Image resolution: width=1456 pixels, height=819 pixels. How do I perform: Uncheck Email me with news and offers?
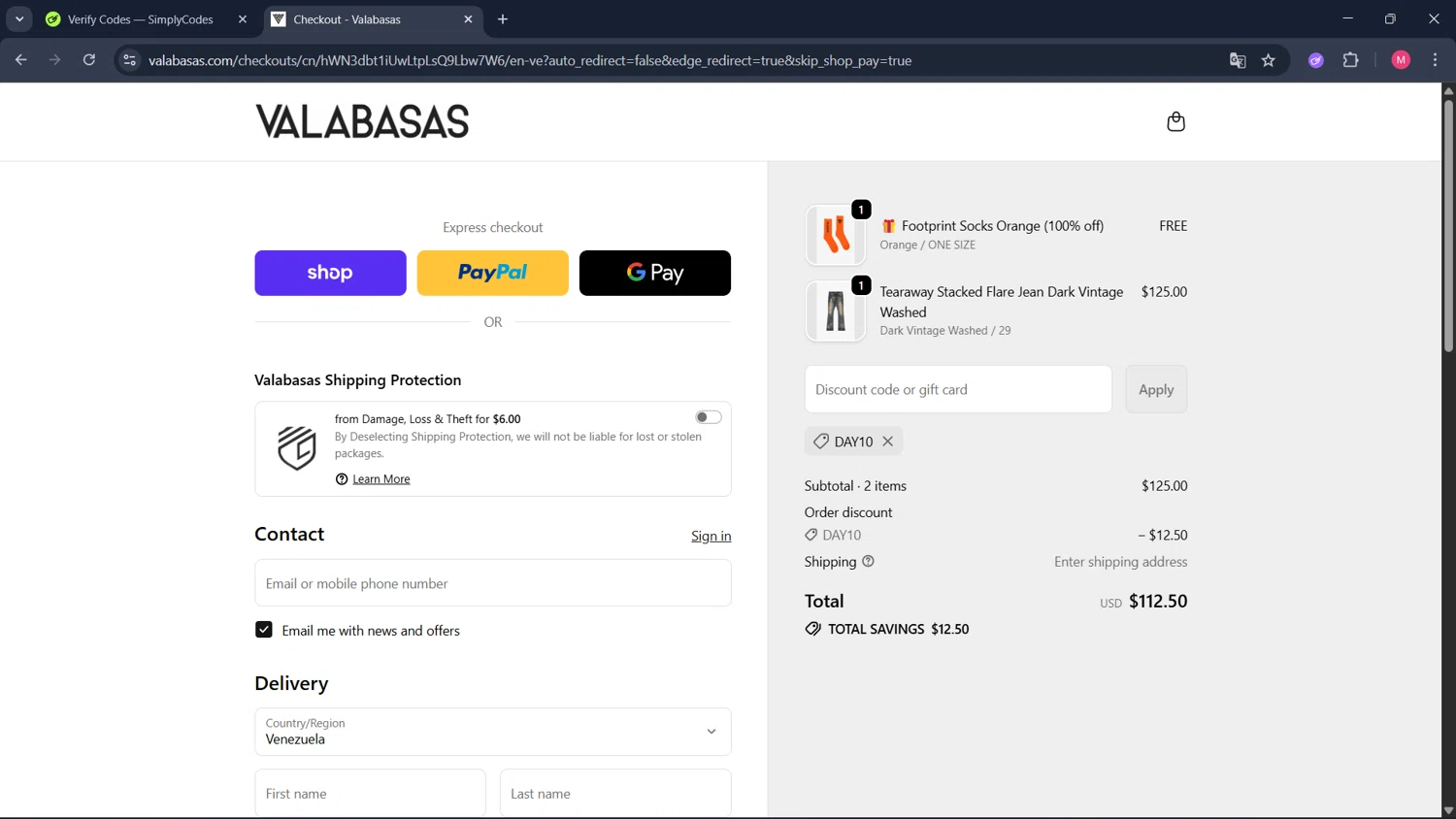pyautogui.click(x=263, y=630)
